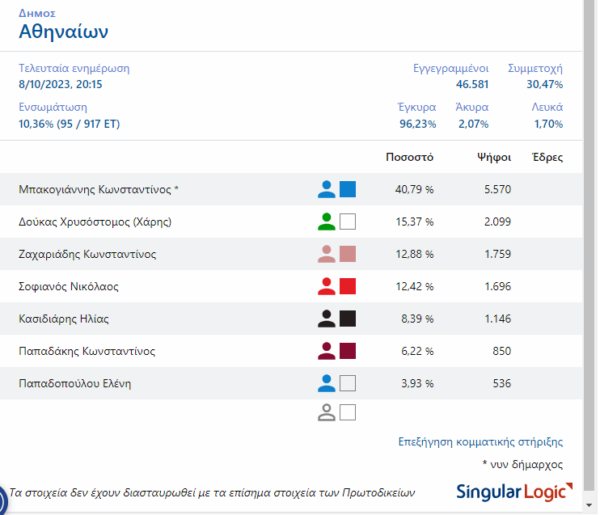Click the empty white box beside Δούκας Χρυσόστομος
The width and height of the screenshot is (600, 515).
click(x=348, y=222)
